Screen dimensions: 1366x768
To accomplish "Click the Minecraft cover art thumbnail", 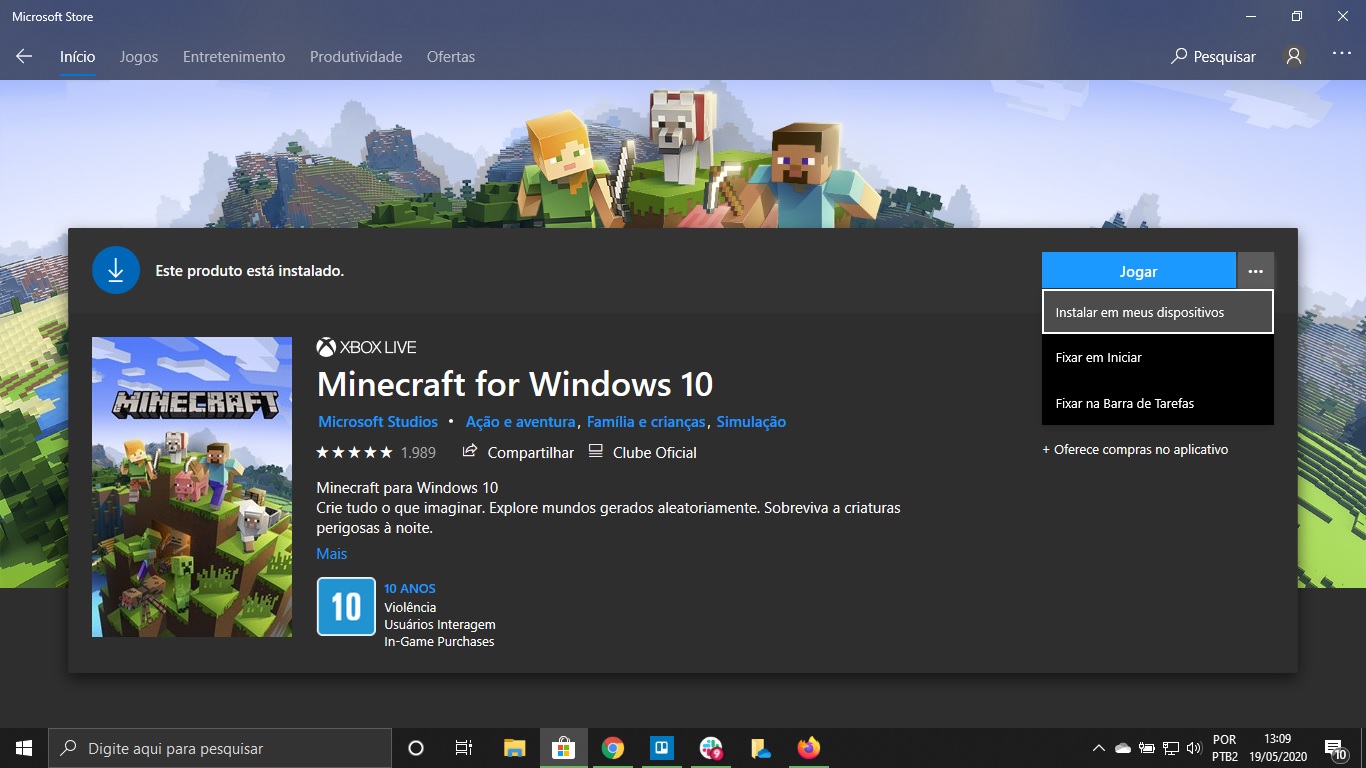I will (x=192, y=487).
